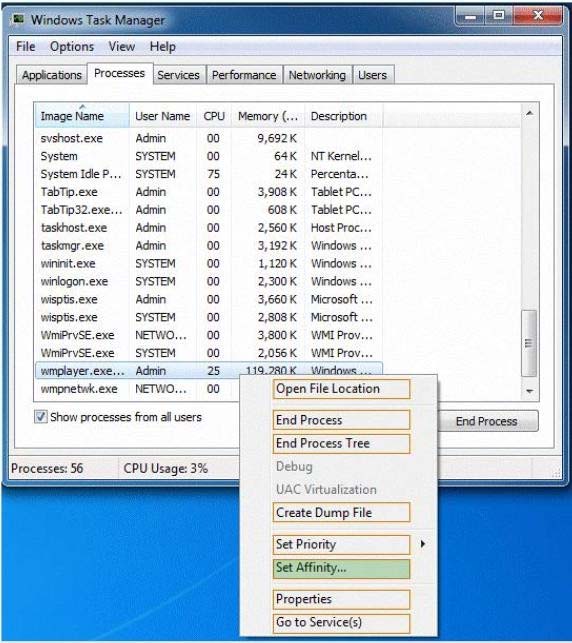The height and width of the screenshot is (643, 572).
Task: Switch to the Services tab
Action: click(178, 75)
